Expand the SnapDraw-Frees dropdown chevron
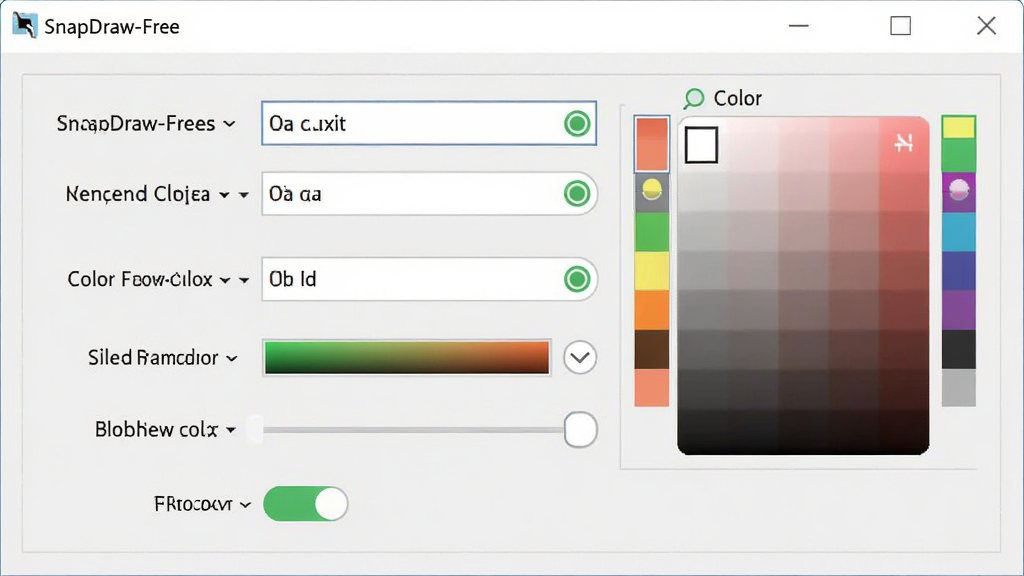 tap(229, 124)
